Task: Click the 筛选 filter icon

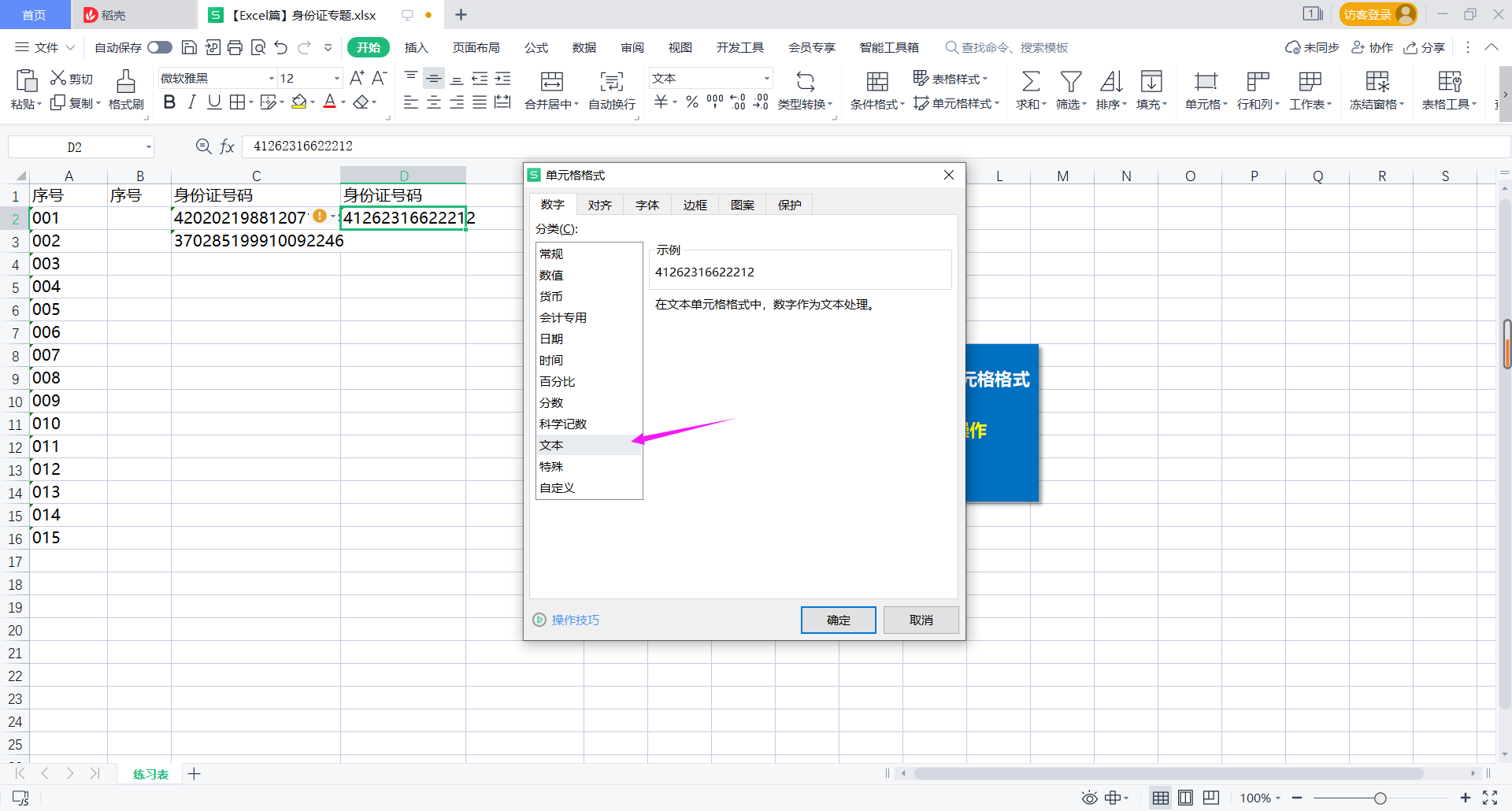Action: click(x=1070, y=81)
